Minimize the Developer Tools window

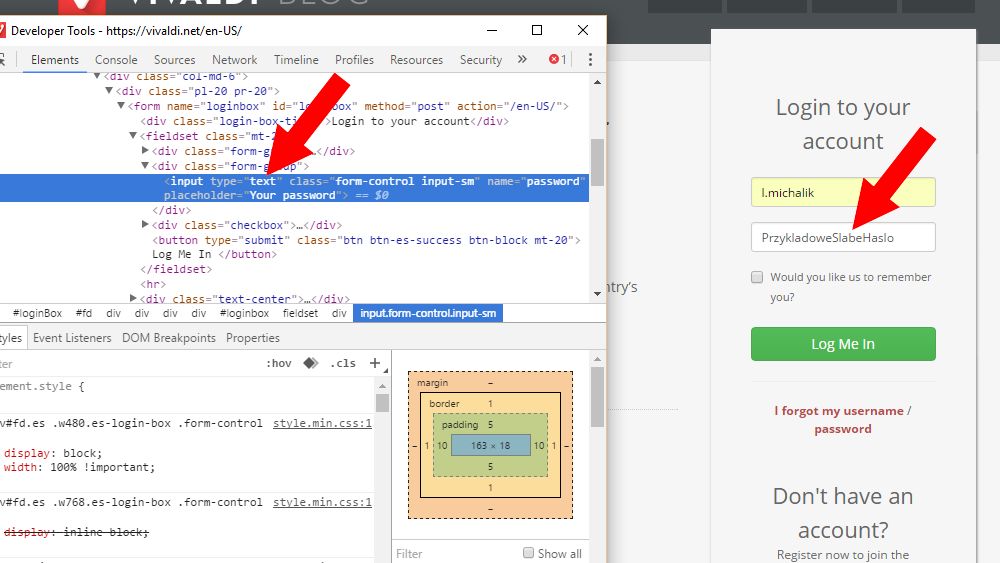click(x=492, y=30)
